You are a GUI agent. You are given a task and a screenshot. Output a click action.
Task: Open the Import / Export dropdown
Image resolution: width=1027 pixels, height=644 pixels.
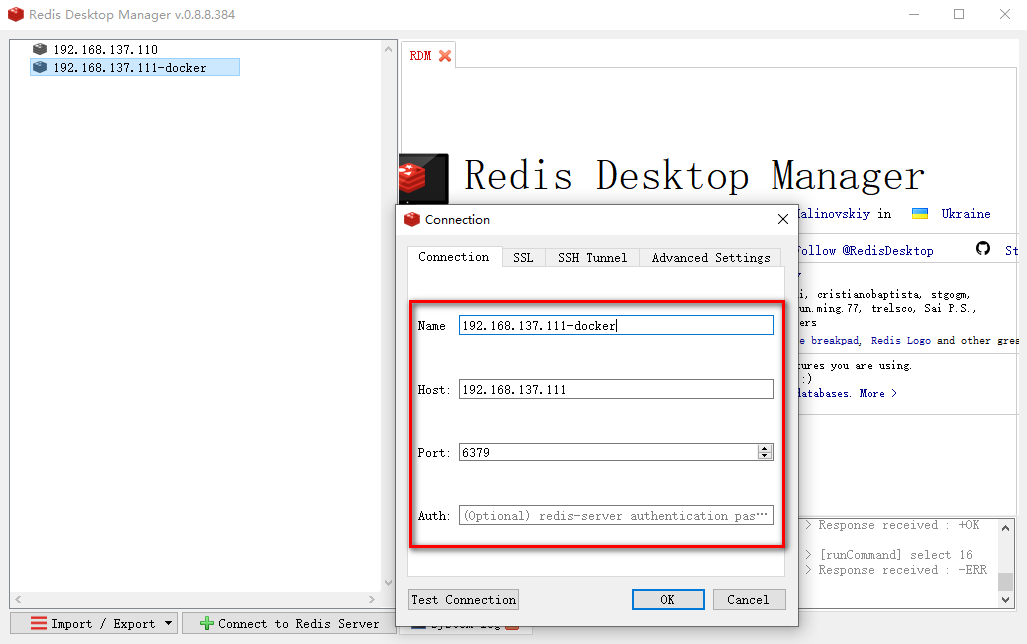pos(94,624)
